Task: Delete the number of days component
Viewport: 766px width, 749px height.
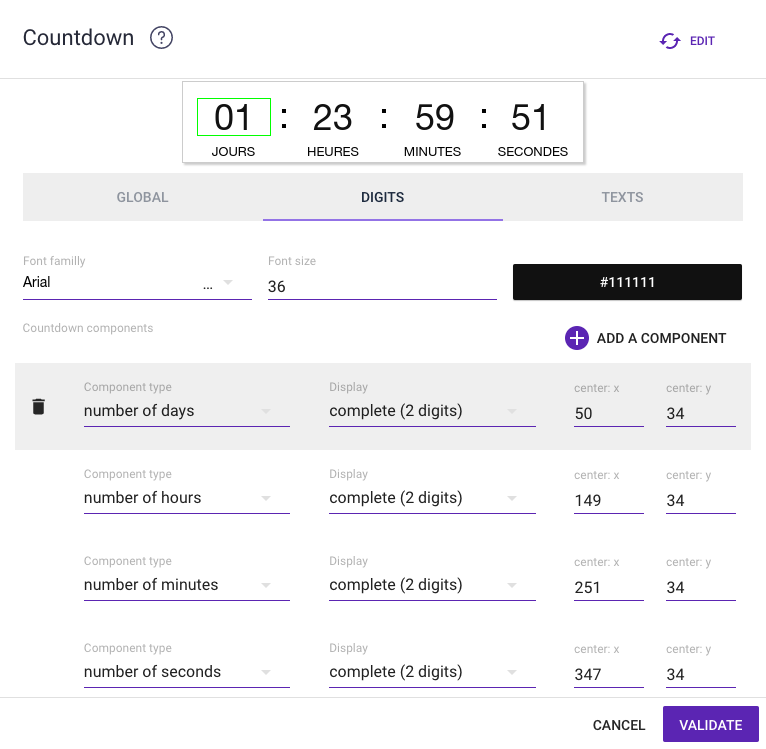Action: [x=38, y=406]
